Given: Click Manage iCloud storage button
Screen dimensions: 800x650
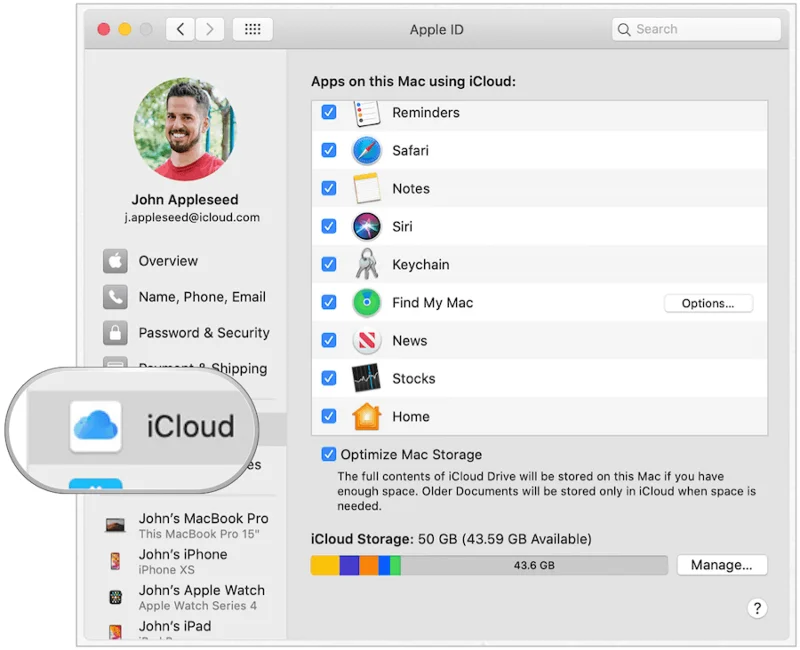Looking at the screenshot, I should pos(721,565).
